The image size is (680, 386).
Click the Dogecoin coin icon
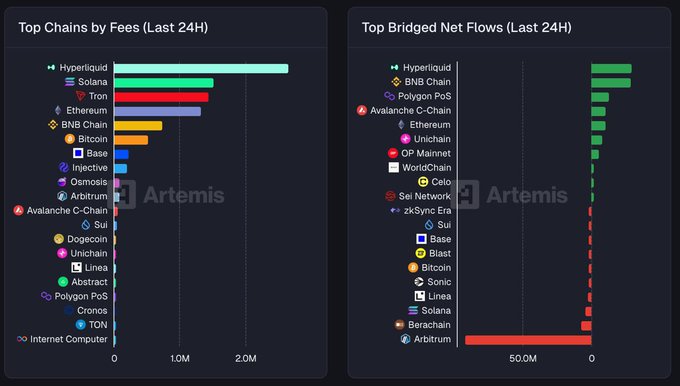tap(59, 239)
